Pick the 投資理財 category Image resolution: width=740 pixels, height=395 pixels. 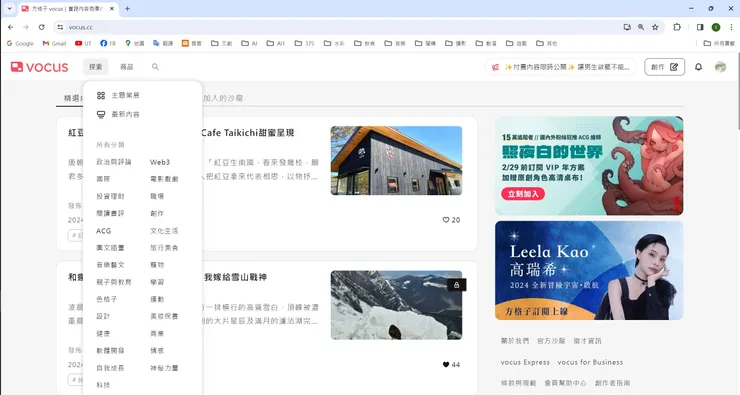[110, 196]
